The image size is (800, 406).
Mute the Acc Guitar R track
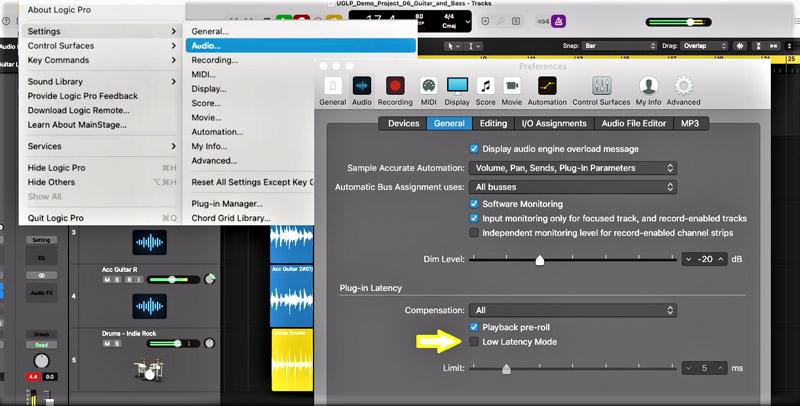click(x=107, y=280)
